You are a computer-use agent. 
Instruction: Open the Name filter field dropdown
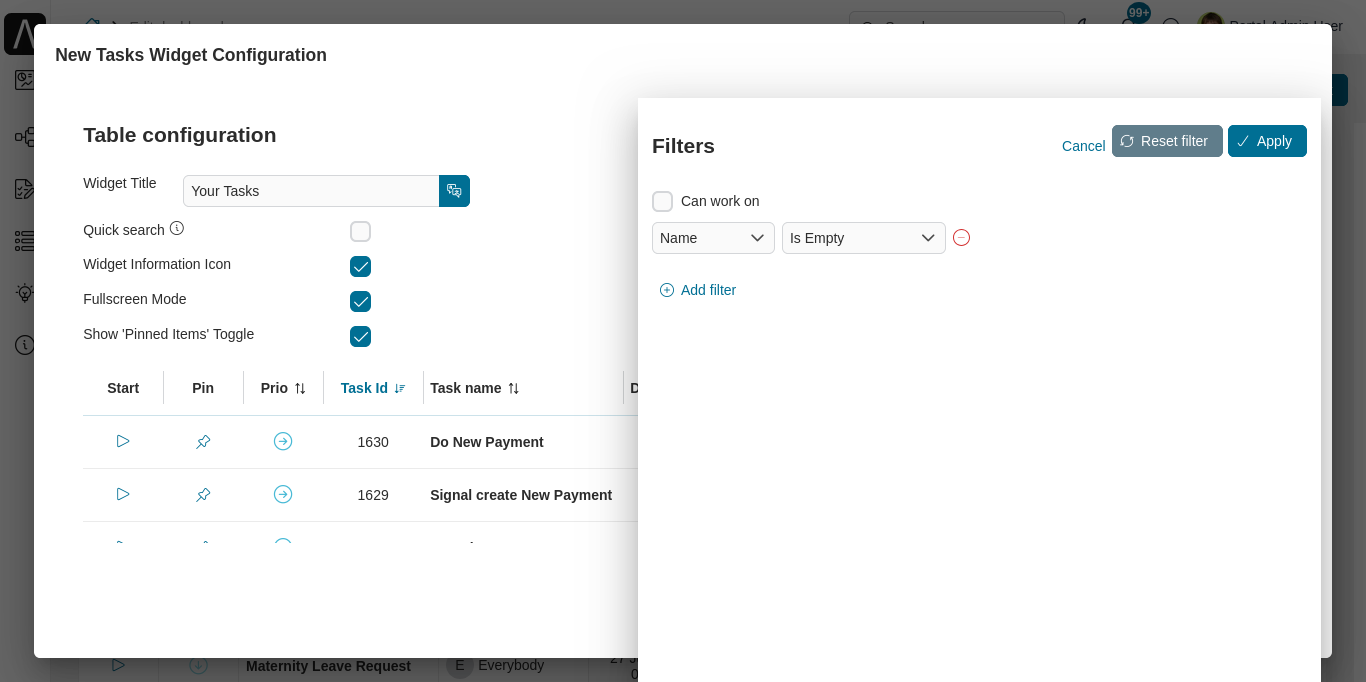[713, 238]
